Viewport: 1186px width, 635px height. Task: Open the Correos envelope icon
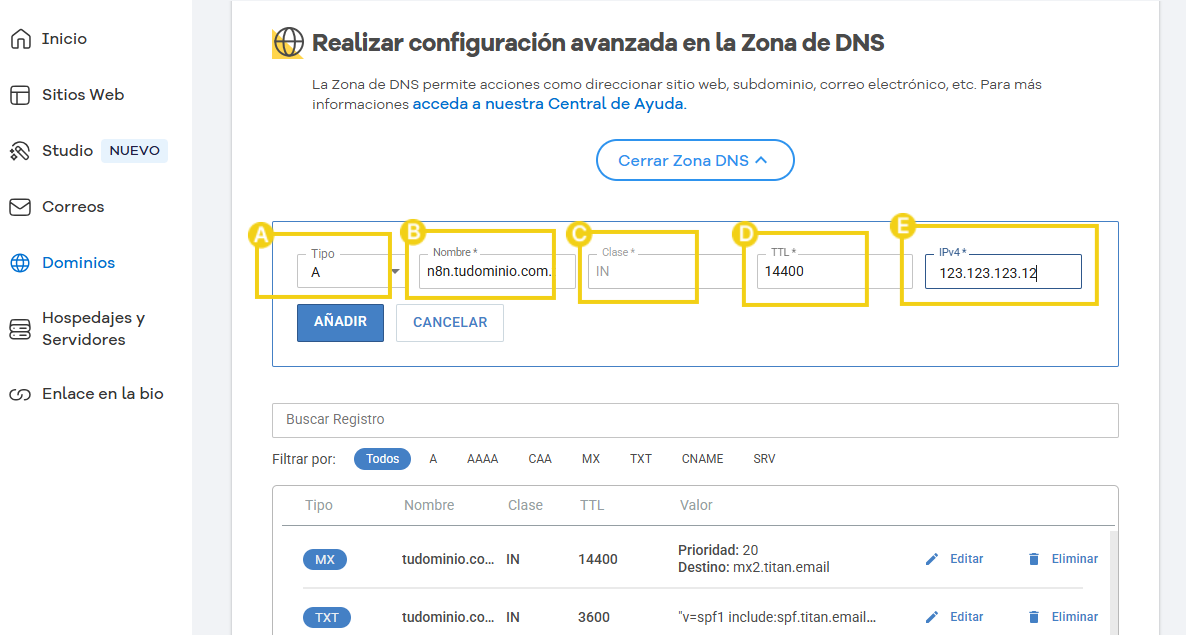click(x=21, y=206)
